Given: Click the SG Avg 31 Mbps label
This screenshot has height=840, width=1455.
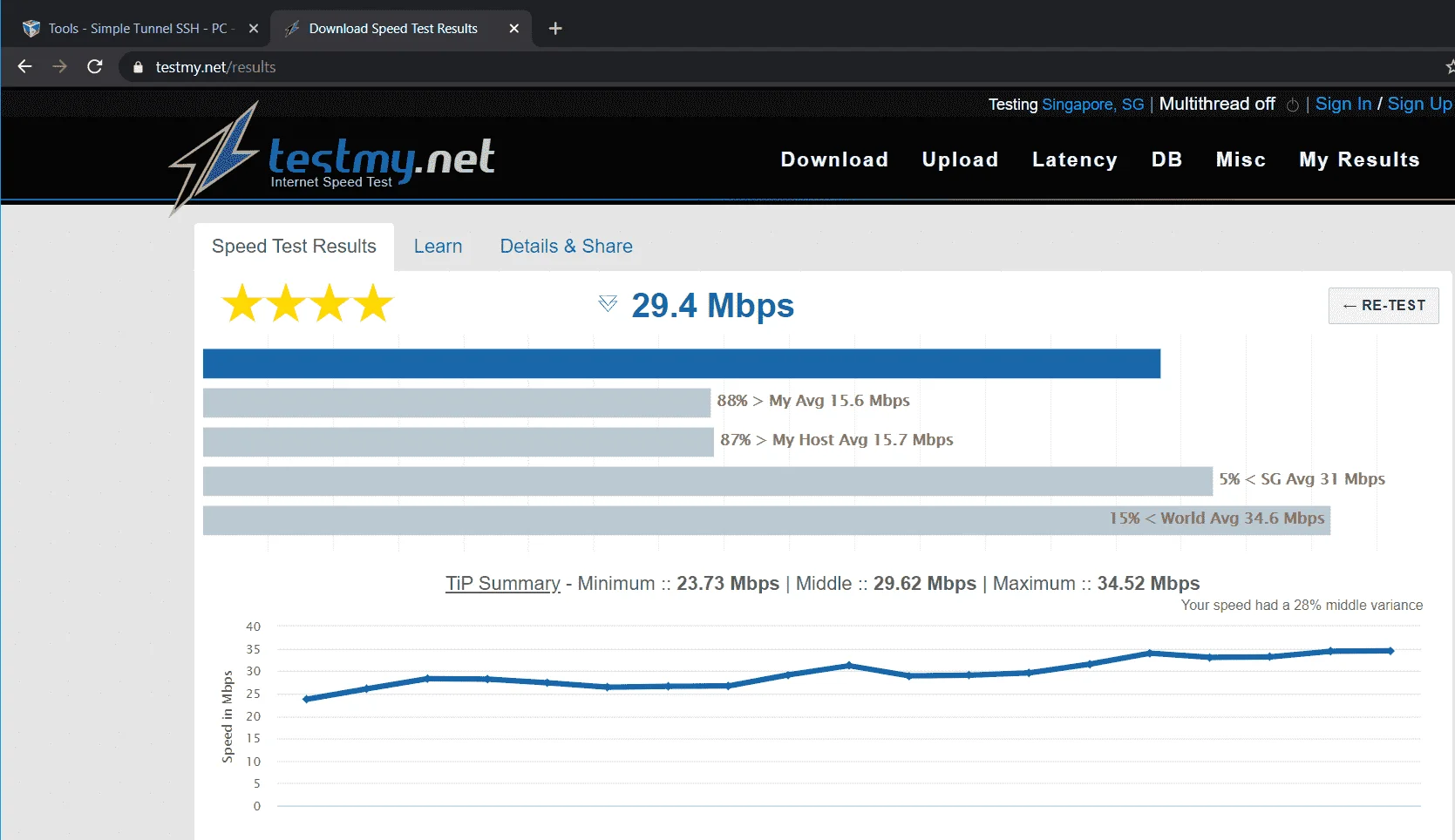Looking at the screenshot, I should pyautogui.click(x=1302, y=479).
